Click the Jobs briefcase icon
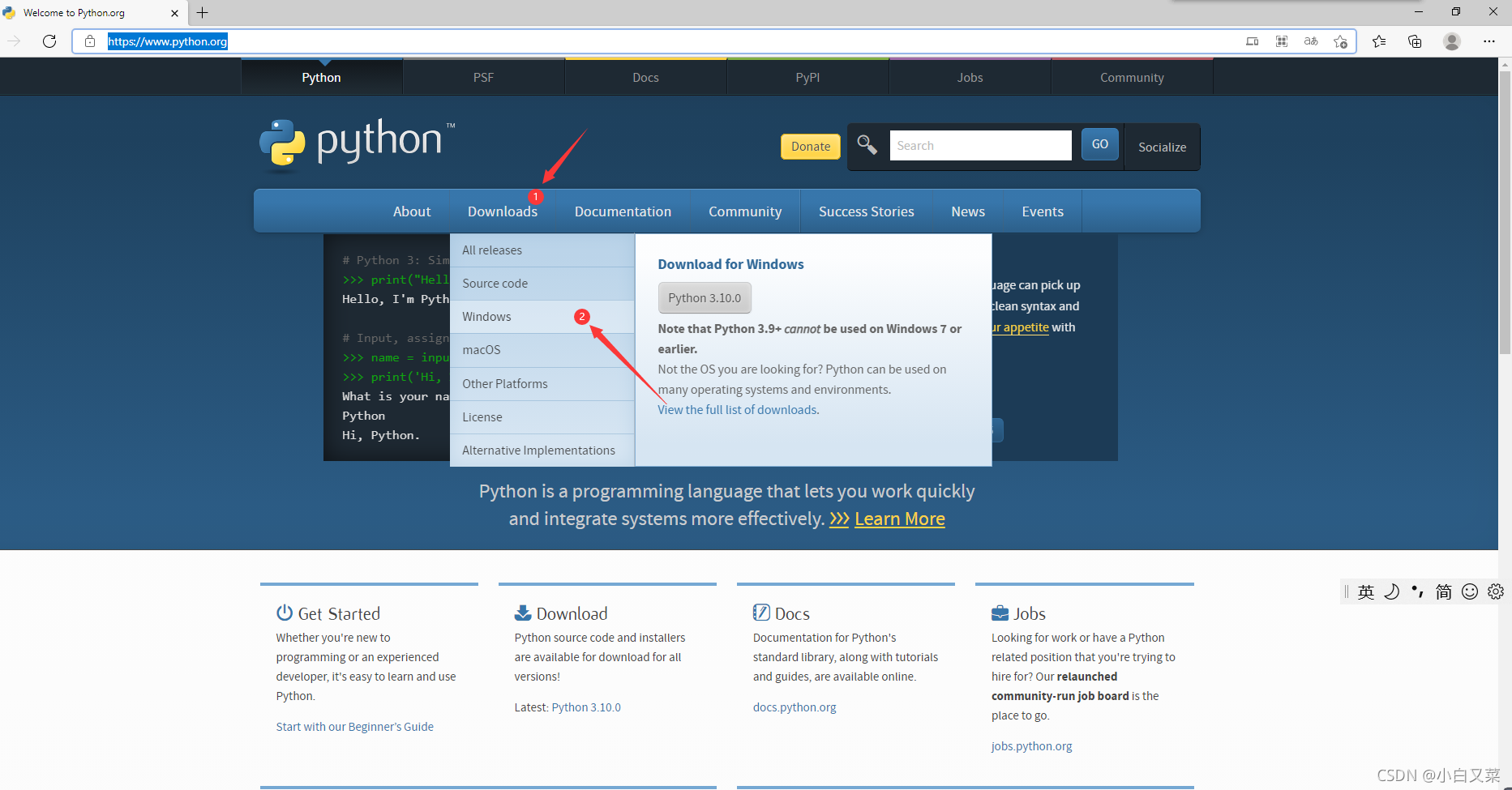This screenshot has width=1512, height=790. pyautogui.click(x=1000, y=613)
